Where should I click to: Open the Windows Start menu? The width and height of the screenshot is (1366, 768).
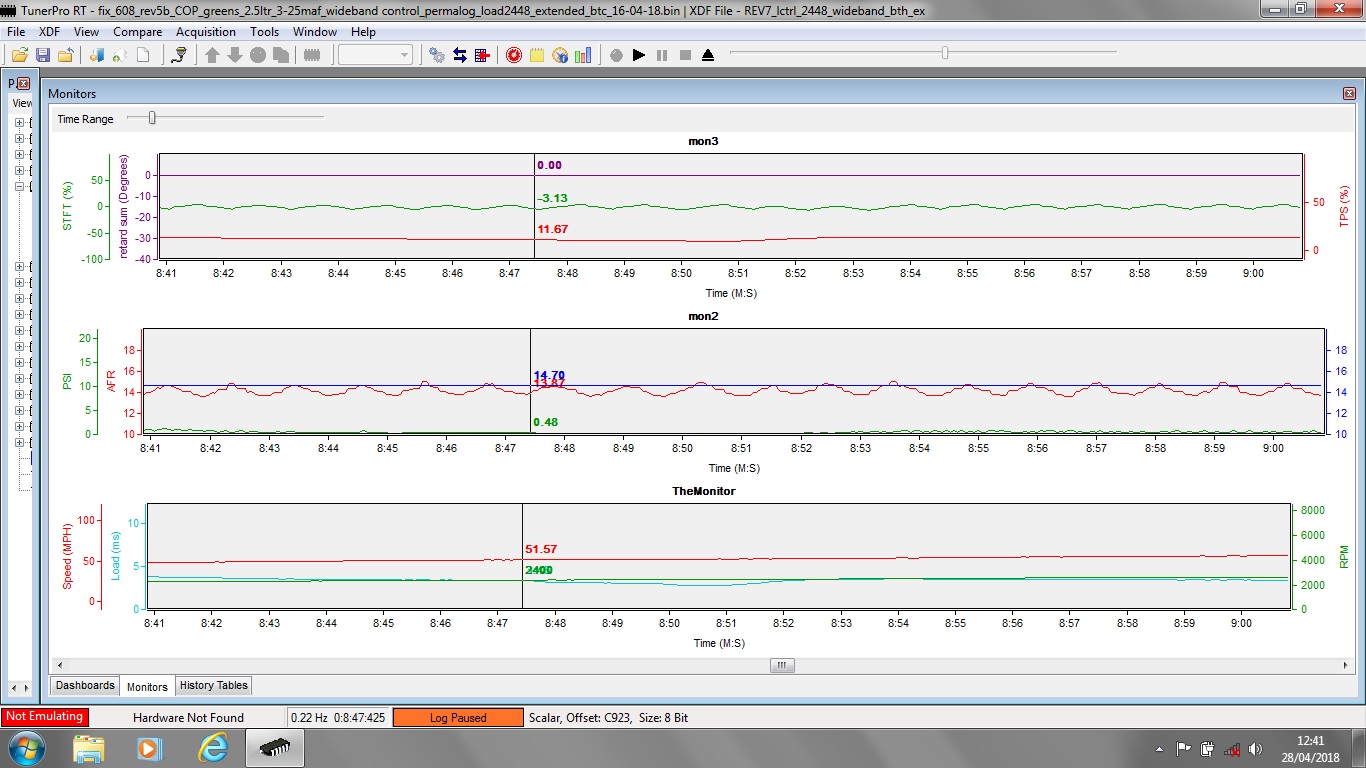25,748
